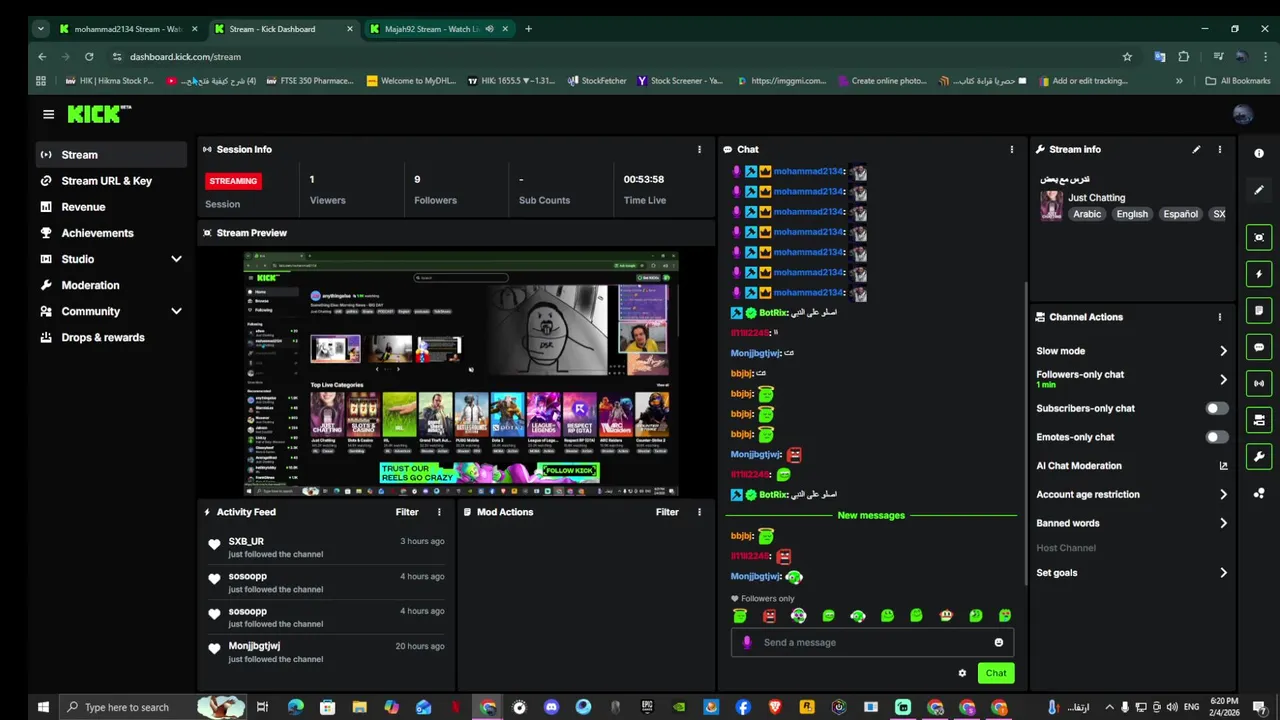Click the Send a message input field
This screenshot has width=1280, height=720.
pyautogui.click(x=873, y=642)
